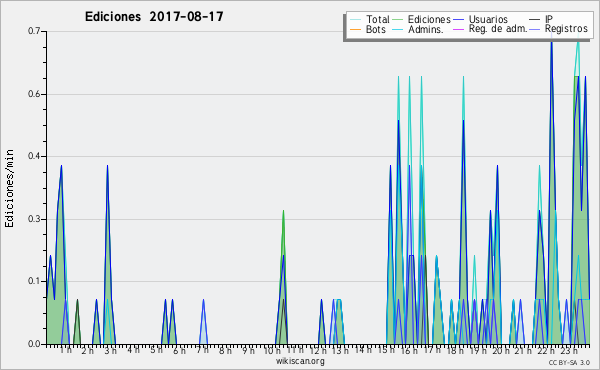Viewport: 600px width, 370px height.
Task: Click the 0.0 y-axis value
Action: tap(34, 344)
